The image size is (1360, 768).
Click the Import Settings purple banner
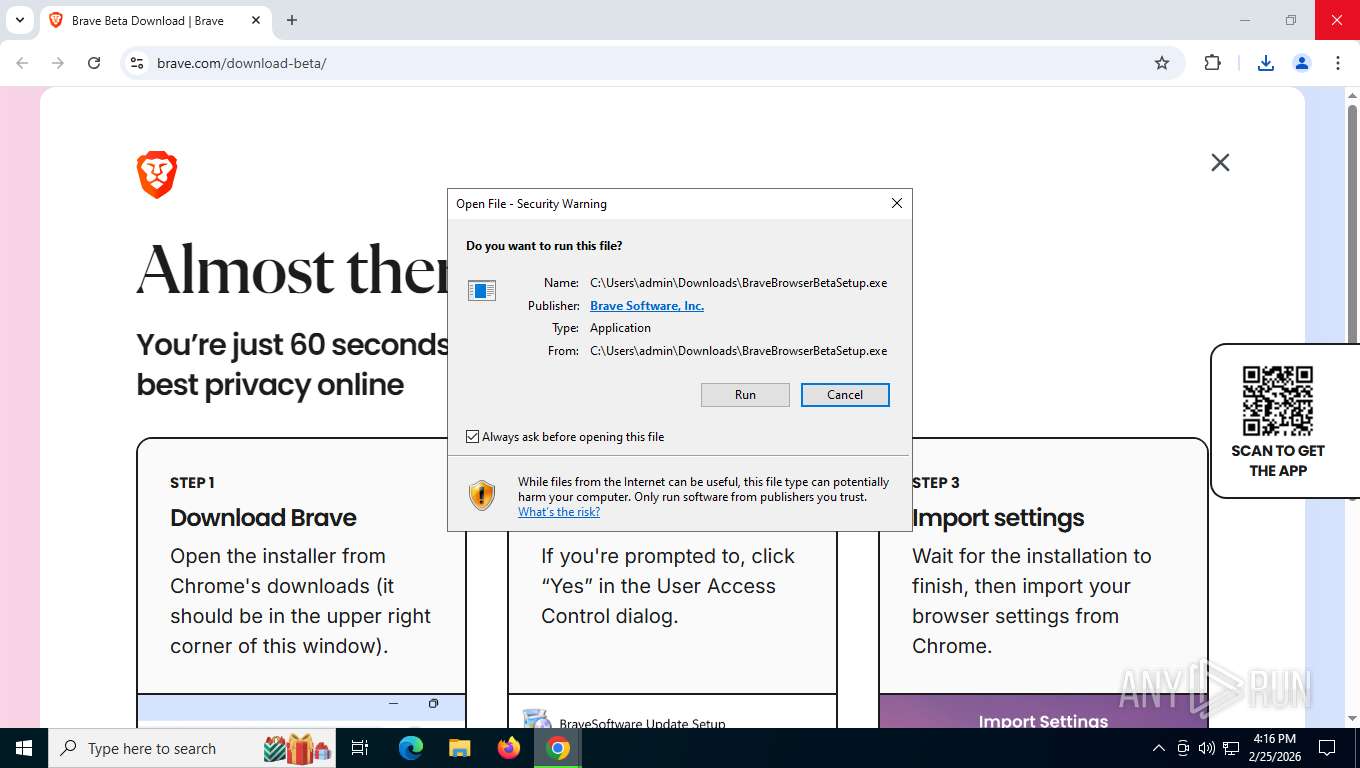pyautogui.click(x=1043, y=711)
